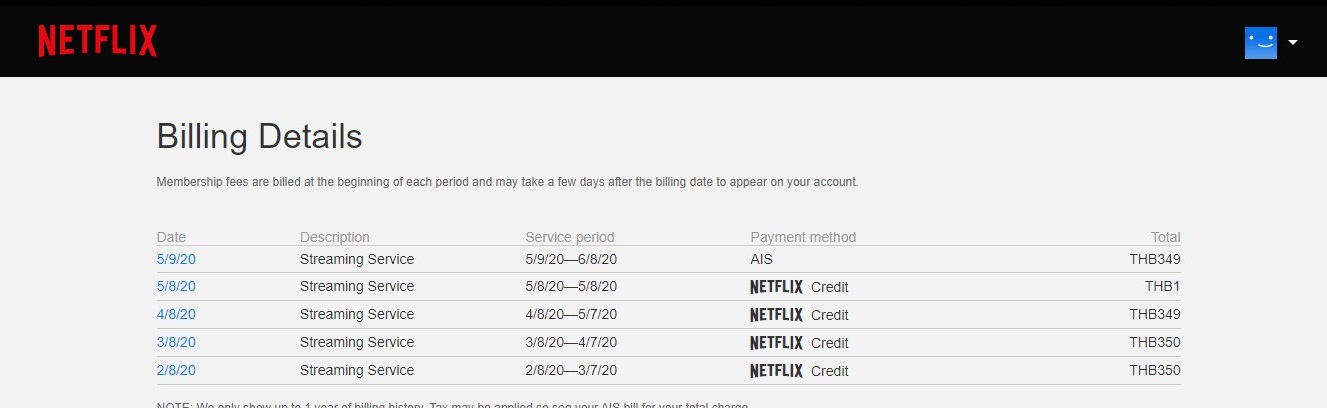Click the Service period column header
The width and height of the screenshot is (1327, 408).
pyautogui.click(x=569, y=237)
